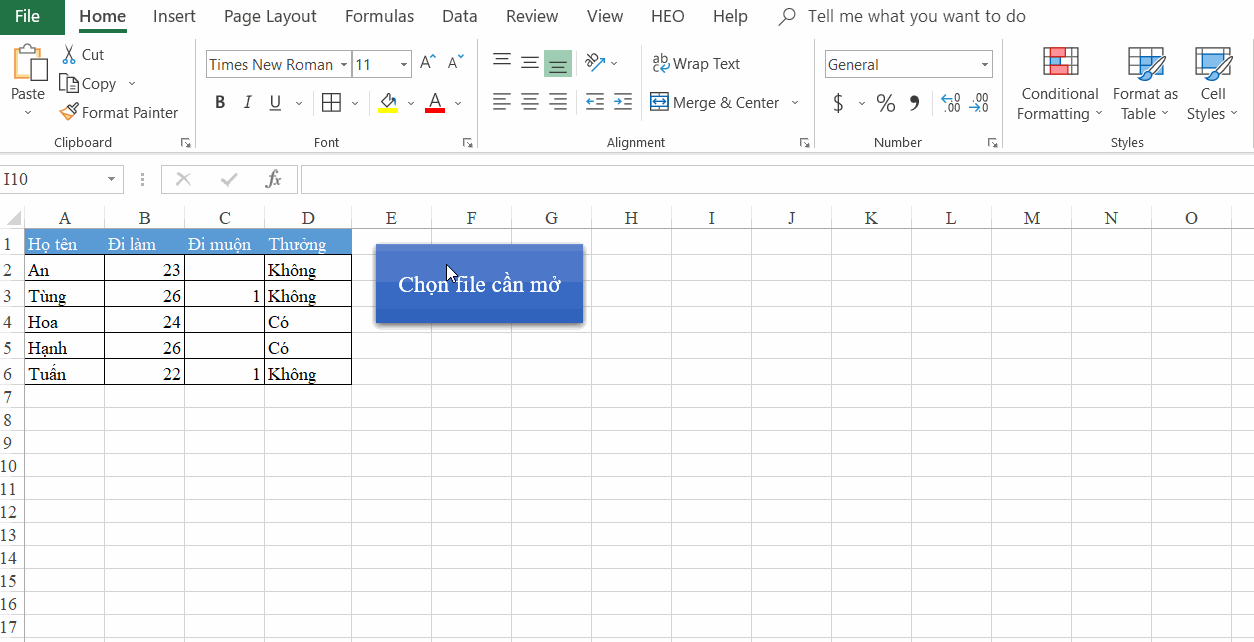This screenshot has width=1254, height=642.
Task: Switch to the Formulas ribbon tab
Action: [x=379, y=16]
